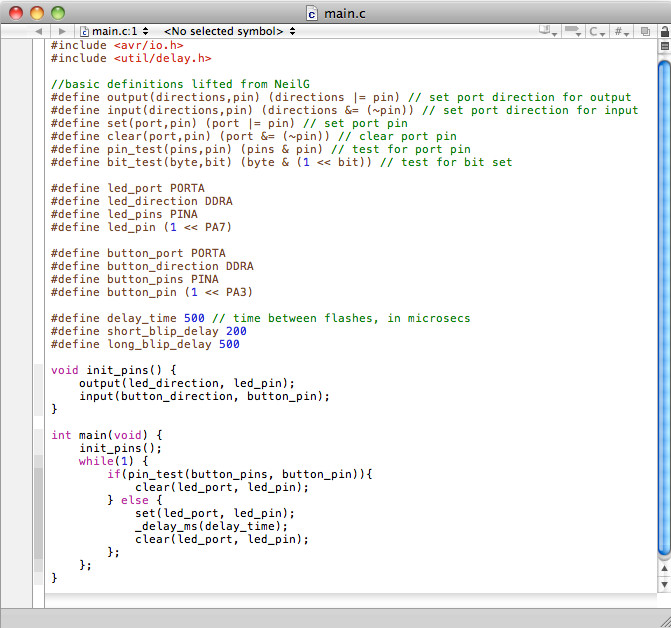Click the comment 'time between flashes, in microsecs'
The width and height of the screenshot is (671, 628).
(x=341, y=318)
